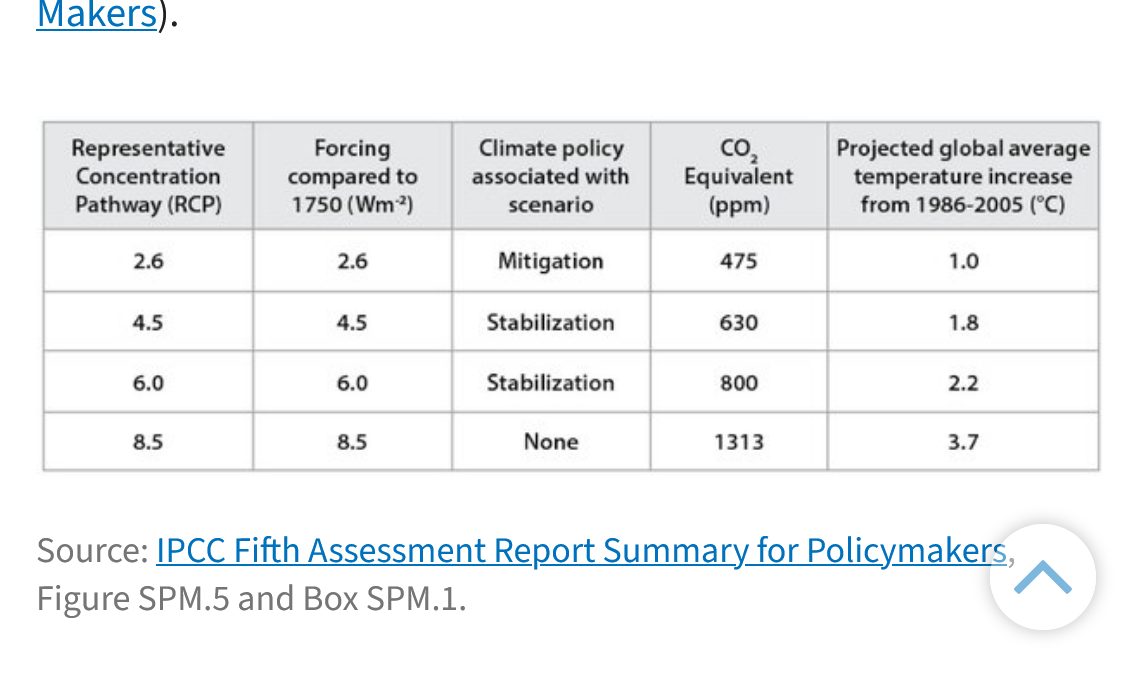Select the Mitigation policy cell
Image resolution: width=1144 pixels, height=679 pixels.
550,261
